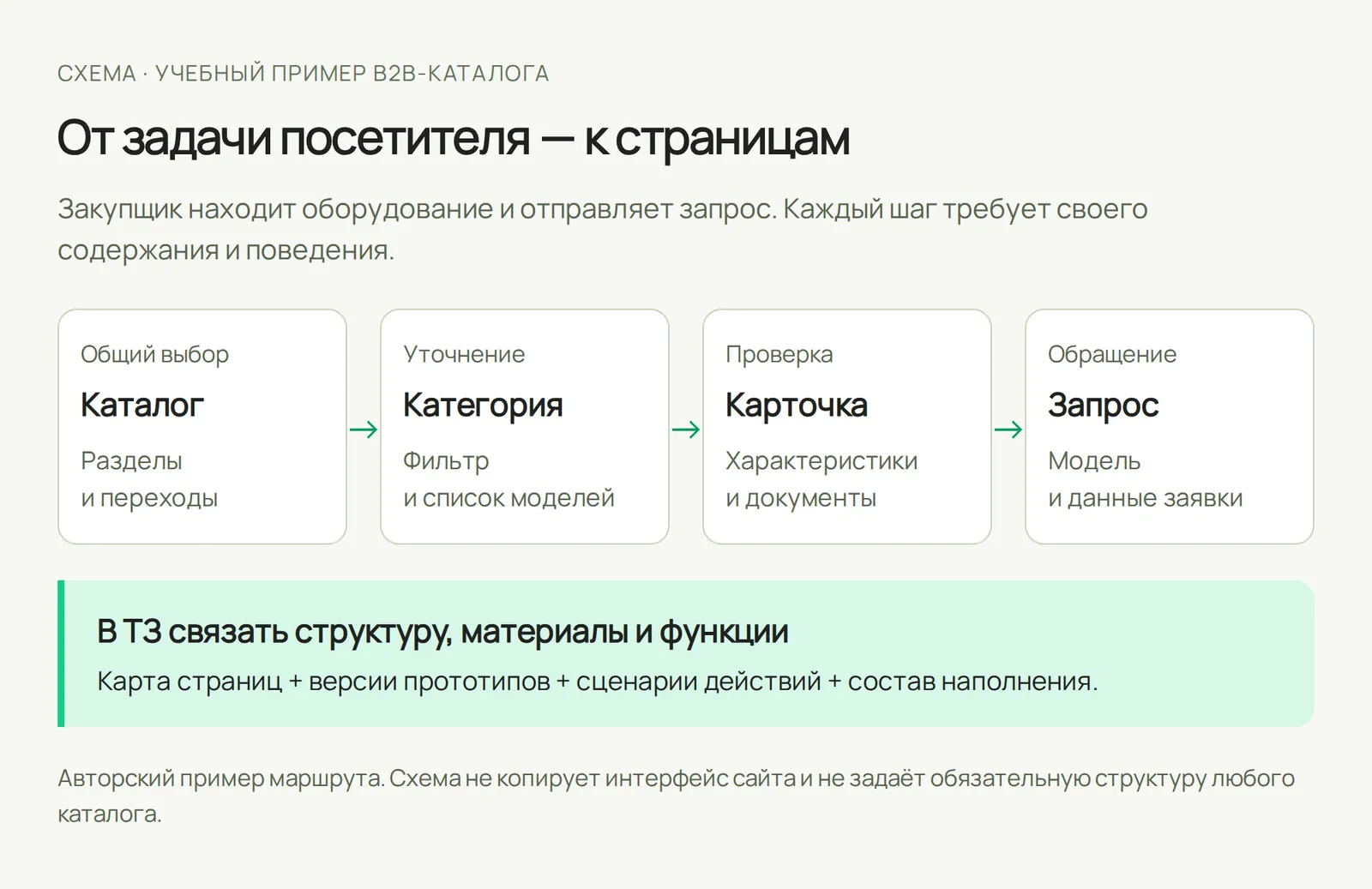
Task: Click the subtitle starting with Закупщик находит оборудование
Action: click(602, 229)
